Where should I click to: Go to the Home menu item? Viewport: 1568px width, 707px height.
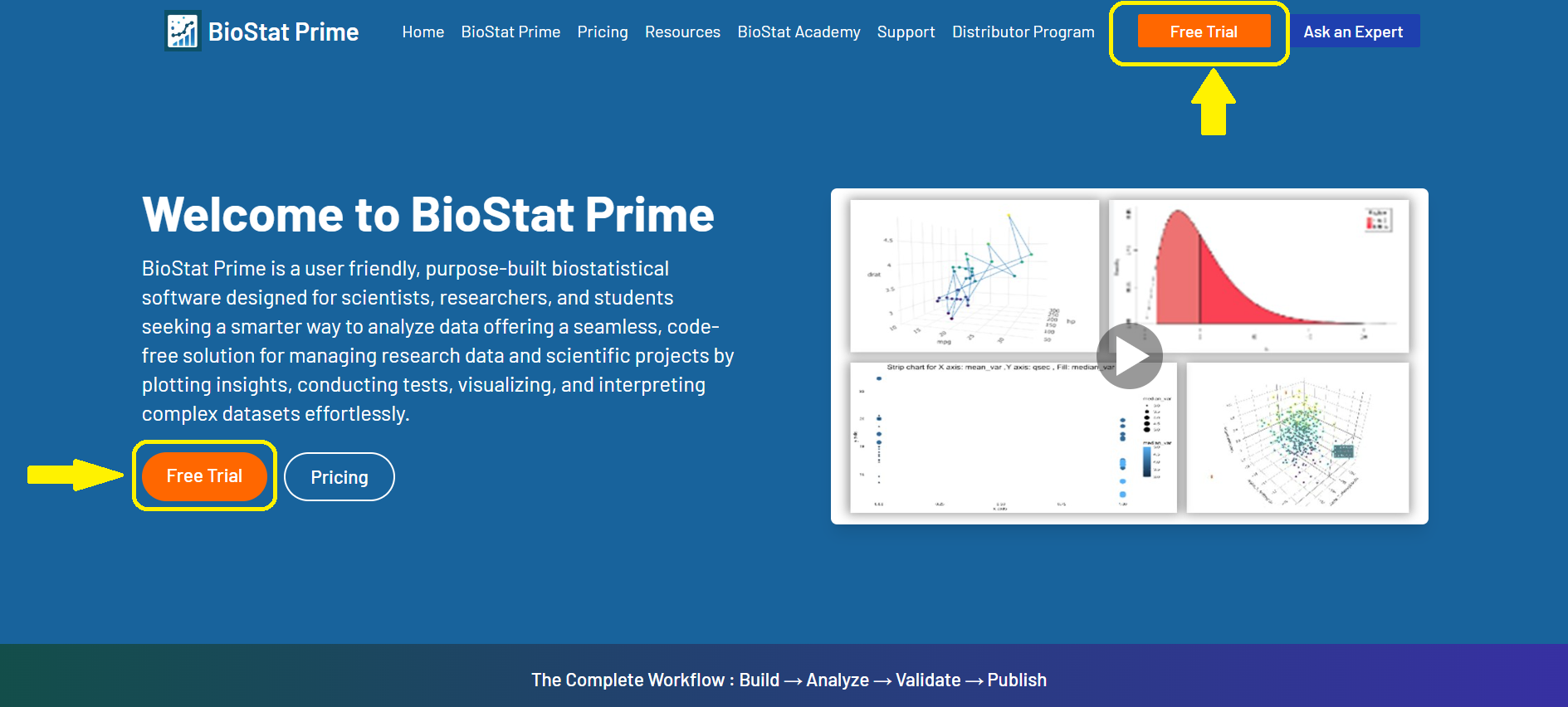[x=423, y=32]
